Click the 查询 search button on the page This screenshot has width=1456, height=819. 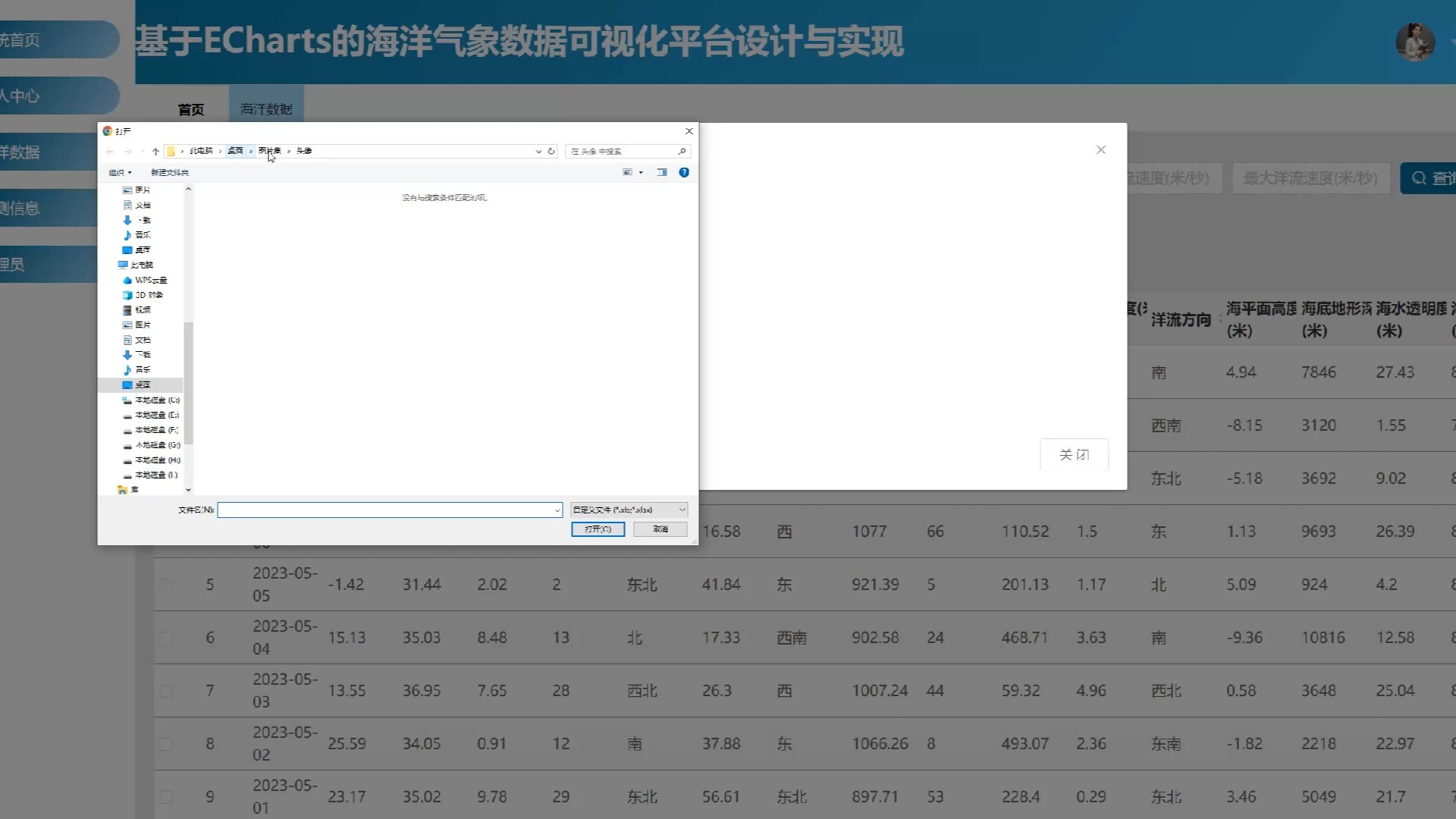[x=1429, y=178]
